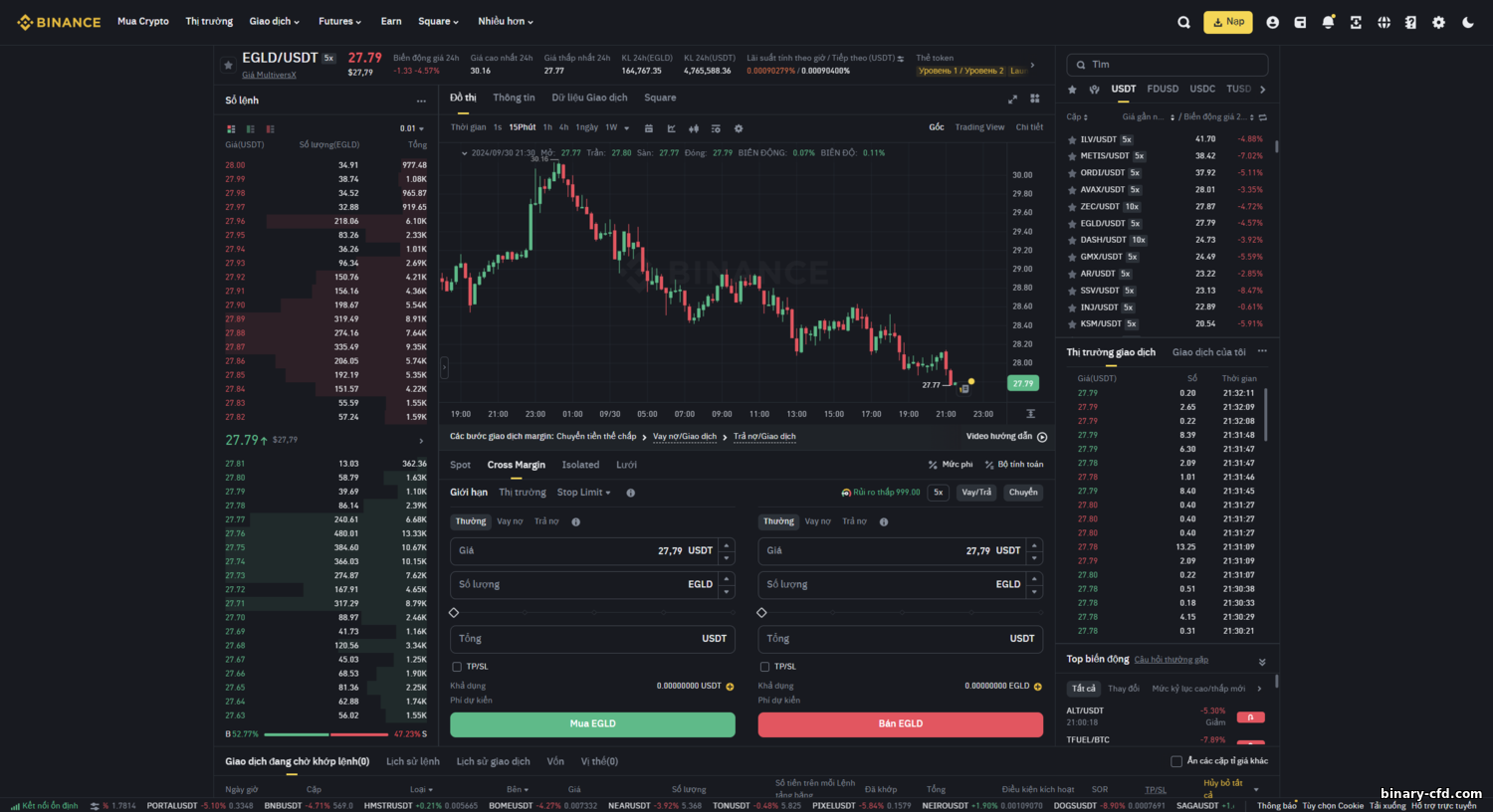The height and width of the screenshot is (812, 1493).
Task: Open the user profile icon
Action: point(1272,22)
